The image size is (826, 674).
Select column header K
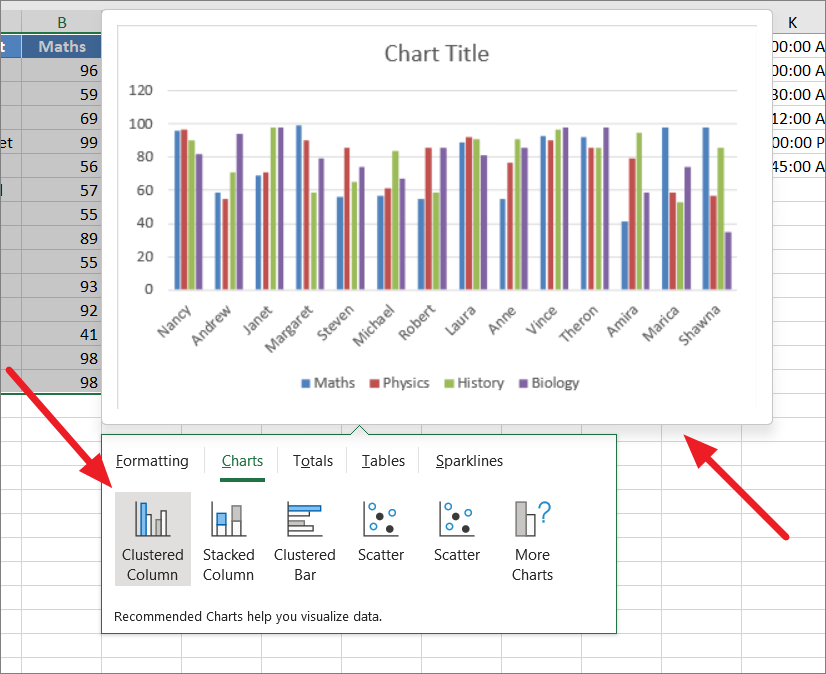click(x=793, y=21)
